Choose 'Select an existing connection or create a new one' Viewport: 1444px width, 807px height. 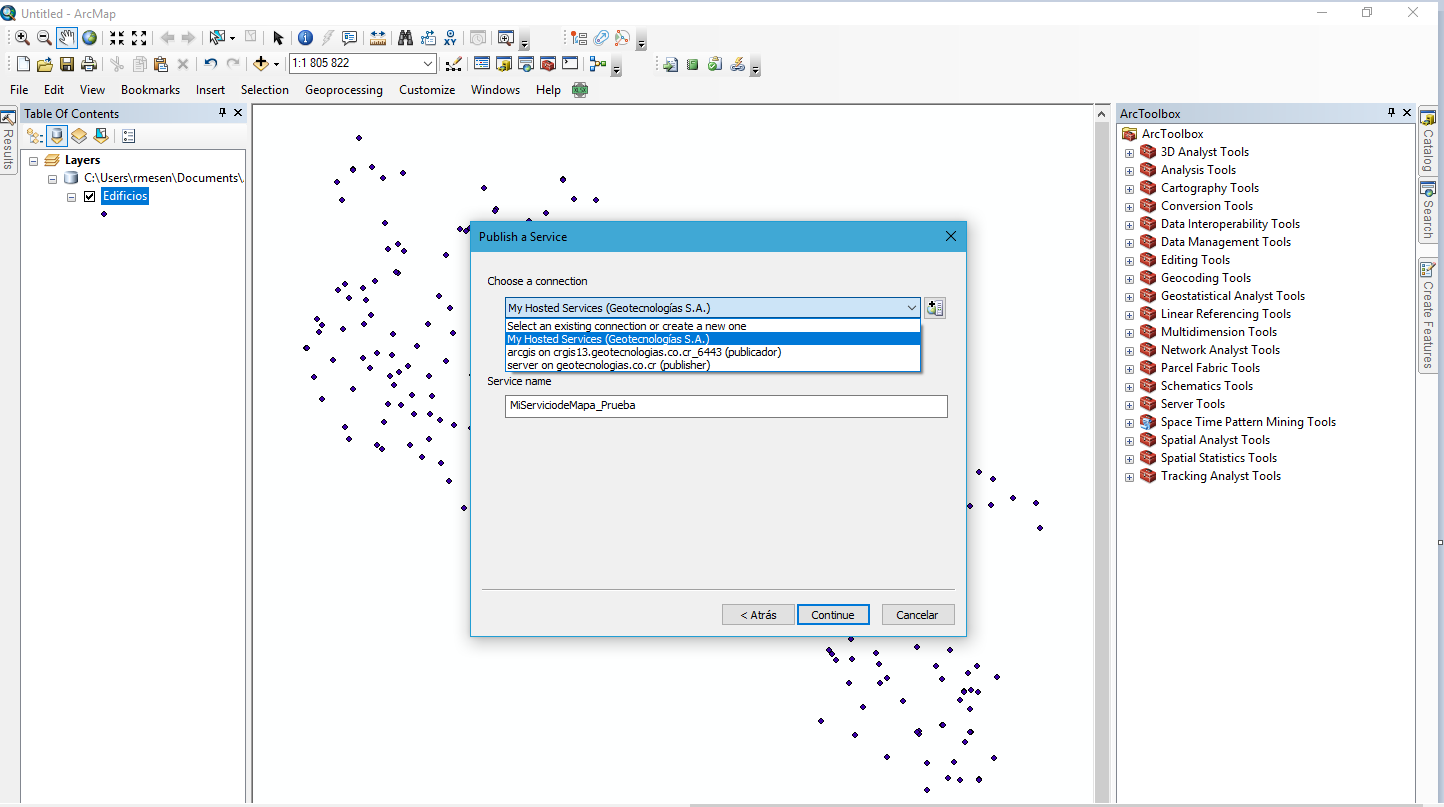point(712,326)
